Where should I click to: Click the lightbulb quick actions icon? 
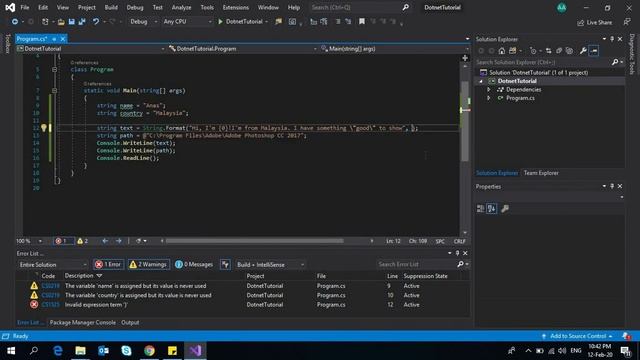point(44,128)
